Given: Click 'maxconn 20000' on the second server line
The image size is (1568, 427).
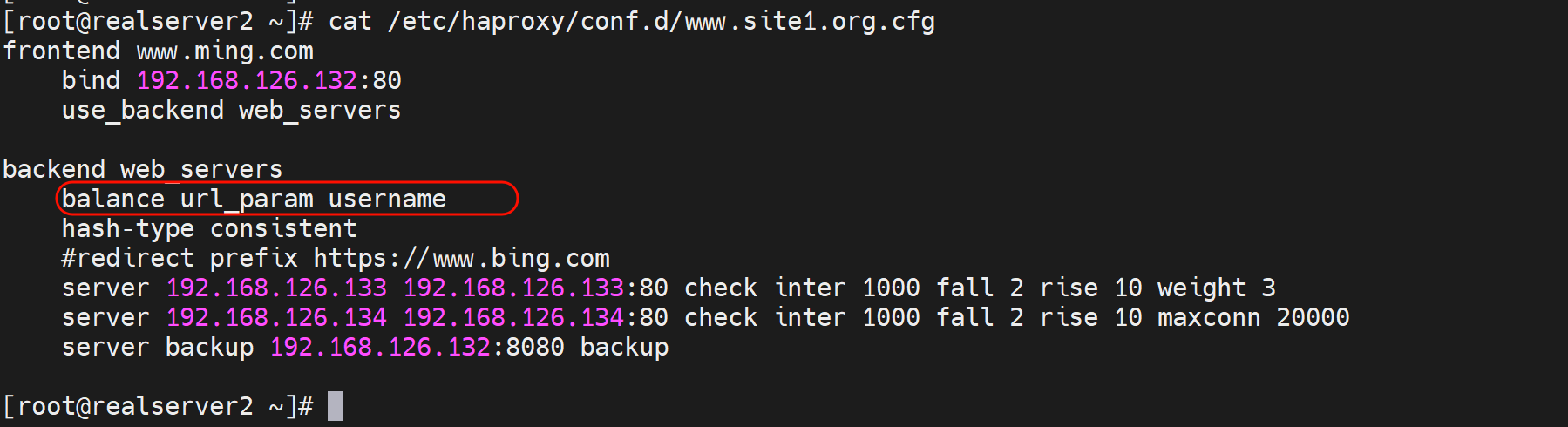Looking at the screenshot, I should click(x=1252, y=317).
